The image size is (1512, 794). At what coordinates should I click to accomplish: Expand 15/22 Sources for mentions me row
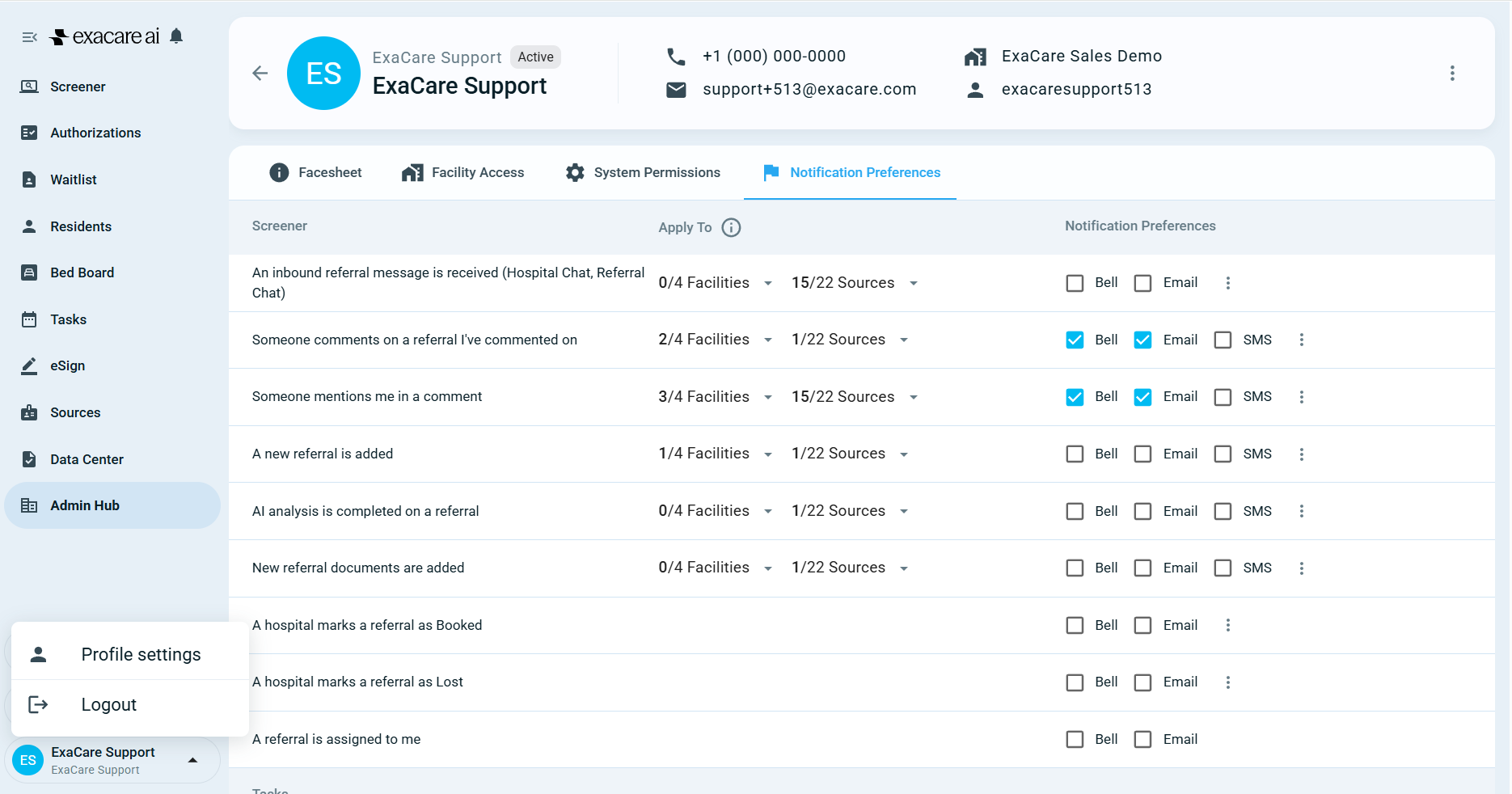coord(855,397)
